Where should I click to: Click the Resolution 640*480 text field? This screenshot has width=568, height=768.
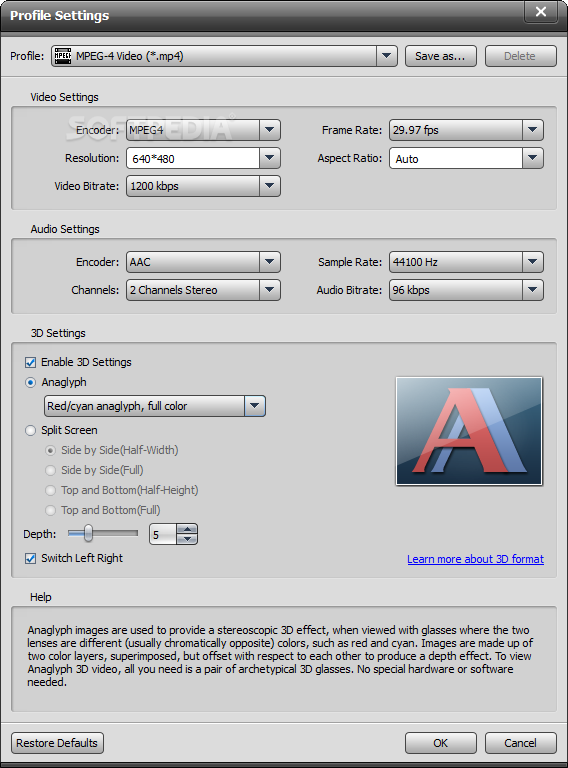pyautogui.click(x=193, y=159)
